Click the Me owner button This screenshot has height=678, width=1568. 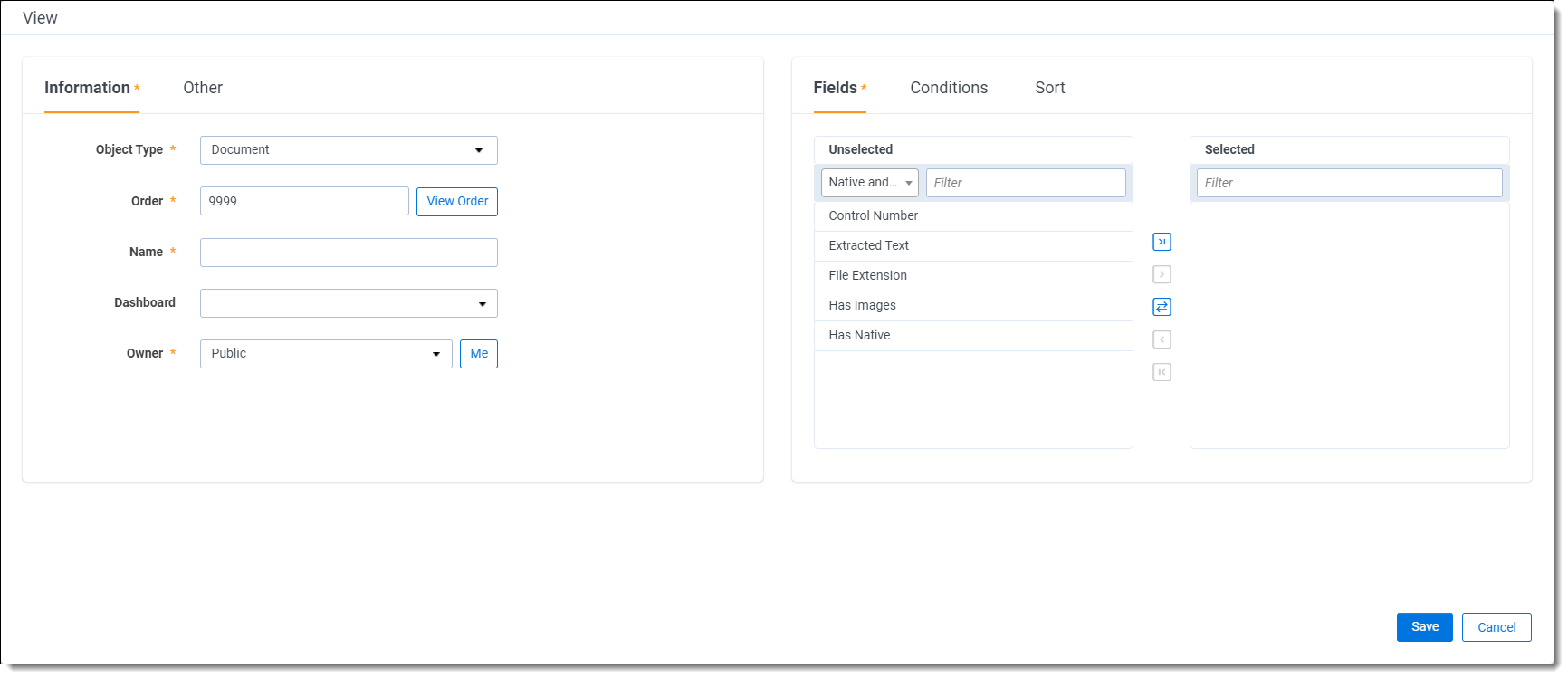click(x=479, y=354)
